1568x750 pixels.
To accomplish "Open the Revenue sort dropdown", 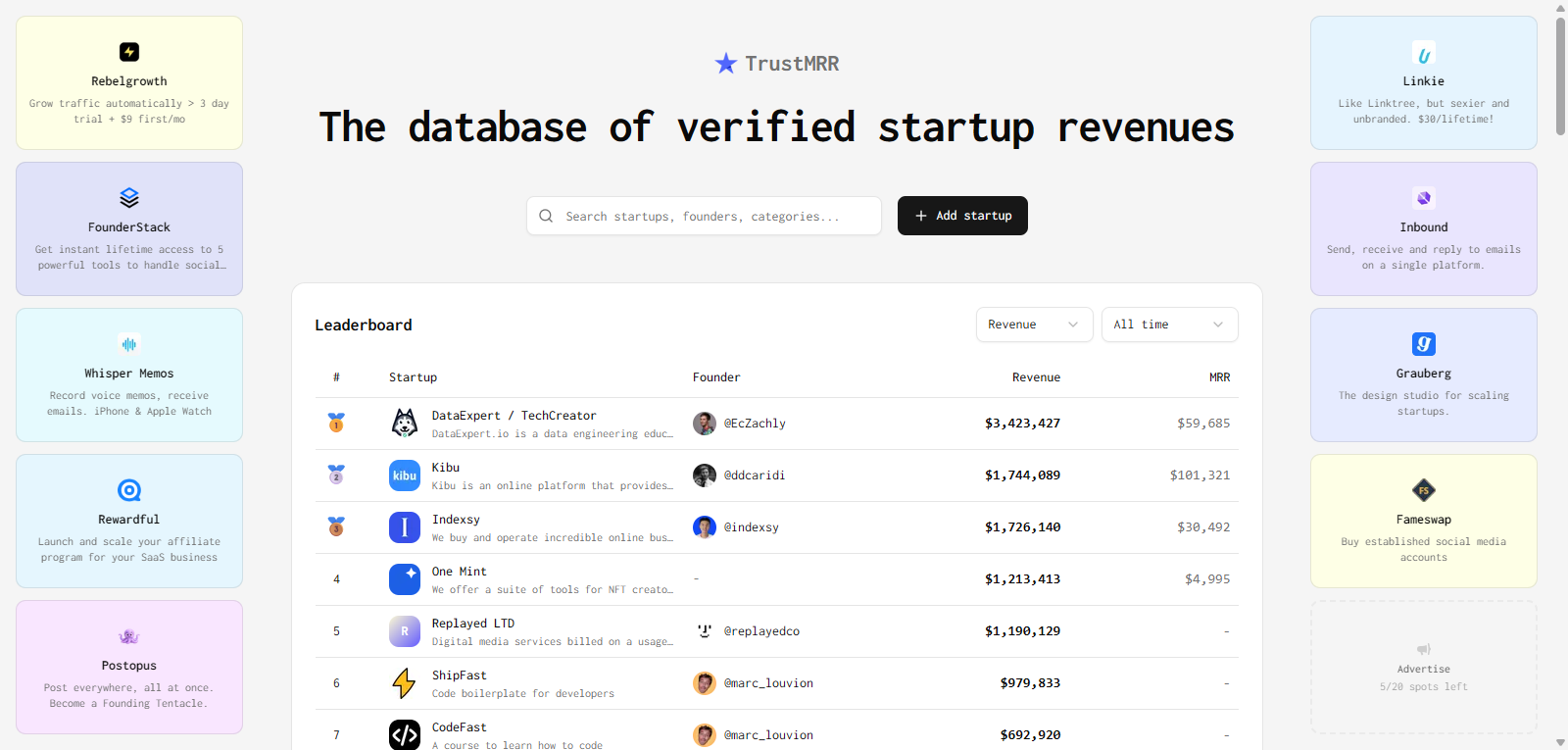I will coord(1034,325).
